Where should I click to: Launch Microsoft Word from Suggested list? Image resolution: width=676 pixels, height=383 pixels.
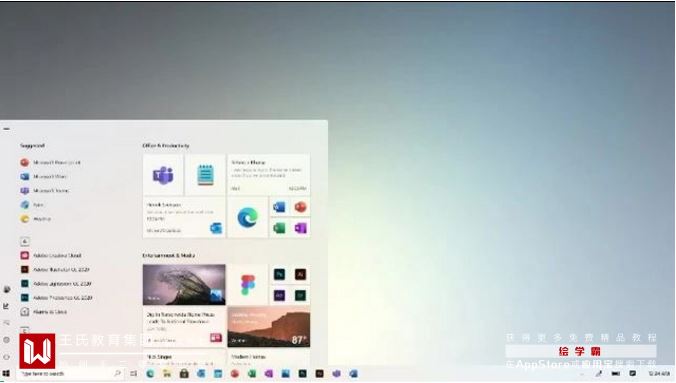(x=44, y=176)
